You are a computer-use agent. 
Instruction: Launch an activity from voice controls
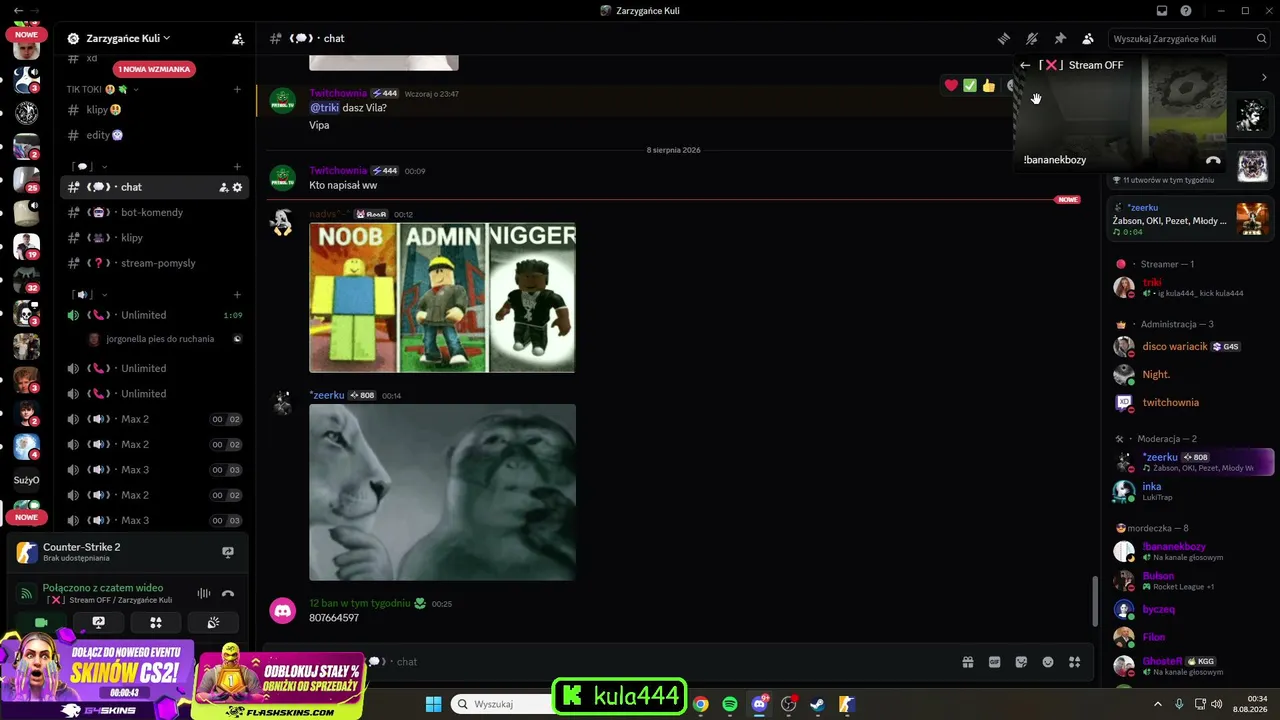[x=156, y=622]
